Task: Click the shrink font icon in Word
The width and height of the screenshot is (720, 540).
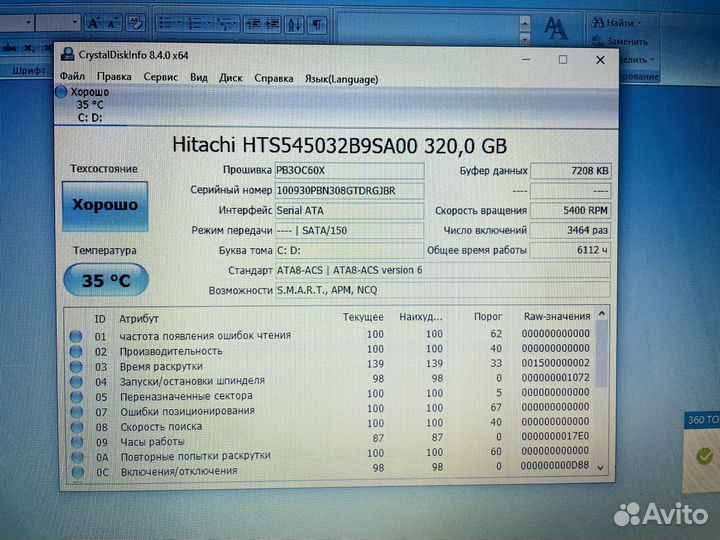Action: (x=112, y=23)
